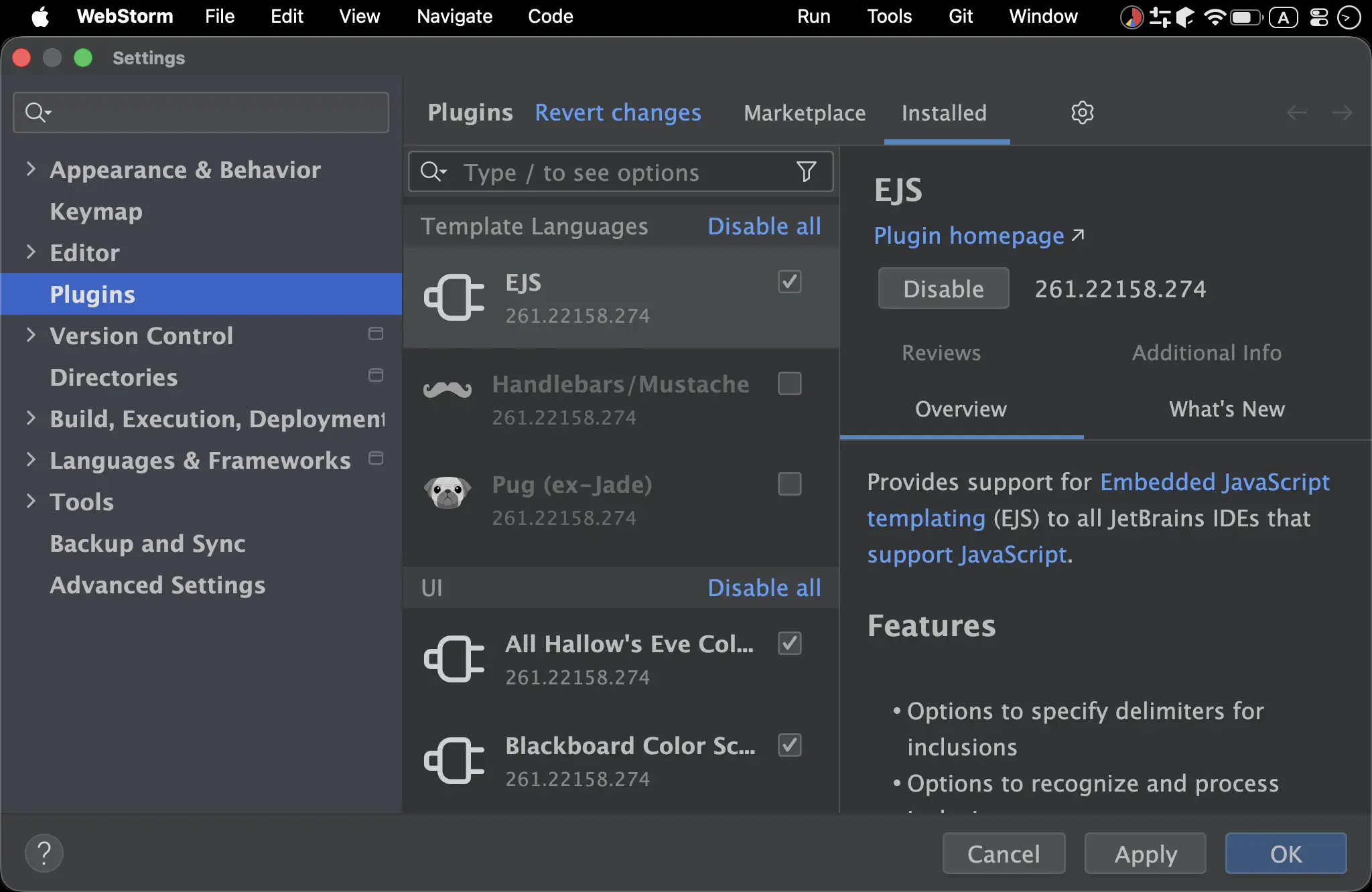Viewport: 1372px width, 892px height.
Task: Uncheck All Hallow's Eve color scheme checkbox
Action: (x=790, y=643)
